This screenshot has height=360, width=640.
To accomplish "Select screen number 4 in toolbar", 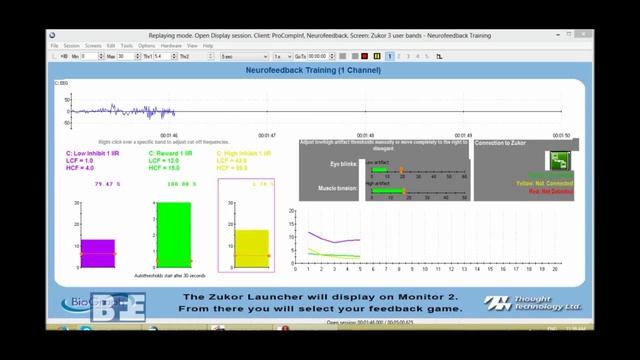I will [418, 56].
